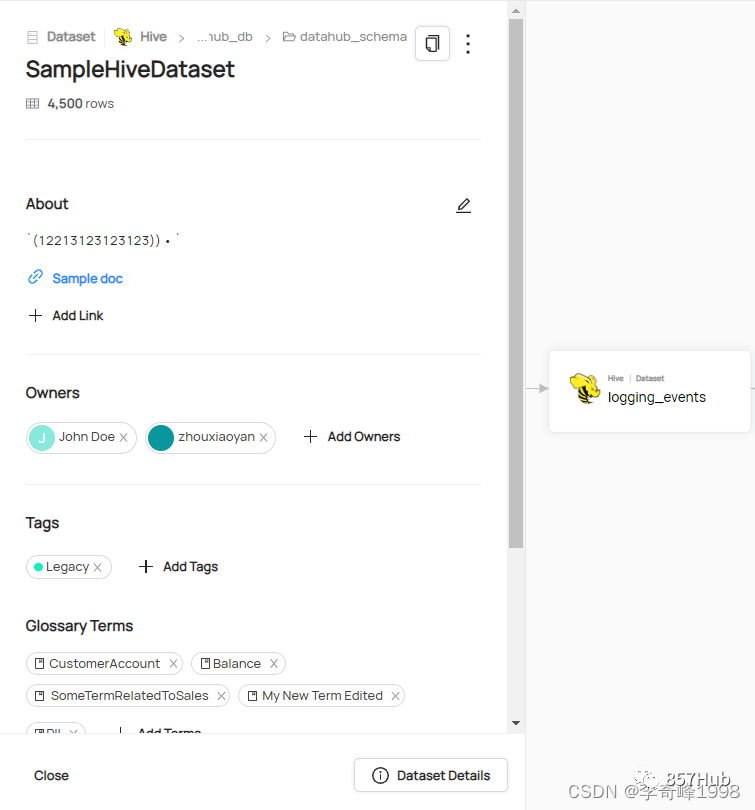Viewport: 755px width, 810px height.
Task: Remove owner zhouxiaoyan
Action: (x=264, y=438)
